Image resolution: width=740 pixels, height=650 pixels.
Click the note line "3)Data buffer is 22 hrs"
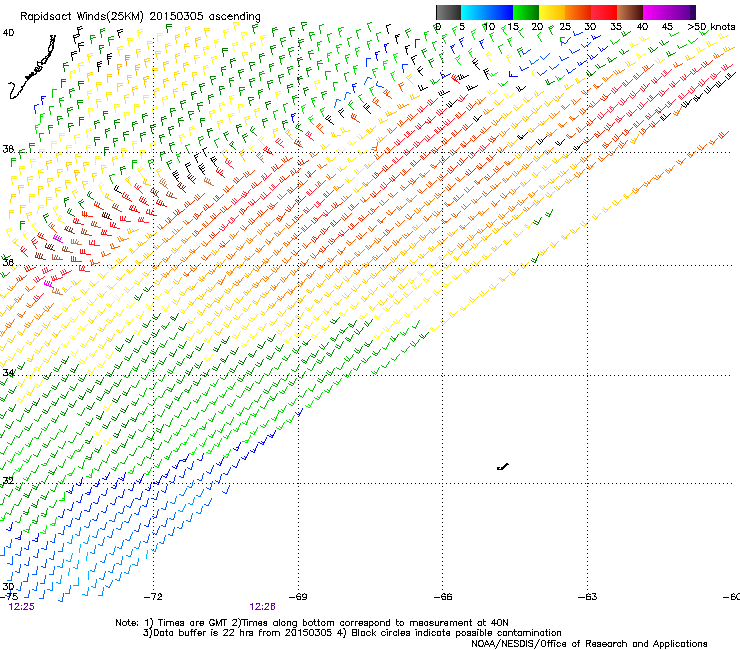click(352, 633)
